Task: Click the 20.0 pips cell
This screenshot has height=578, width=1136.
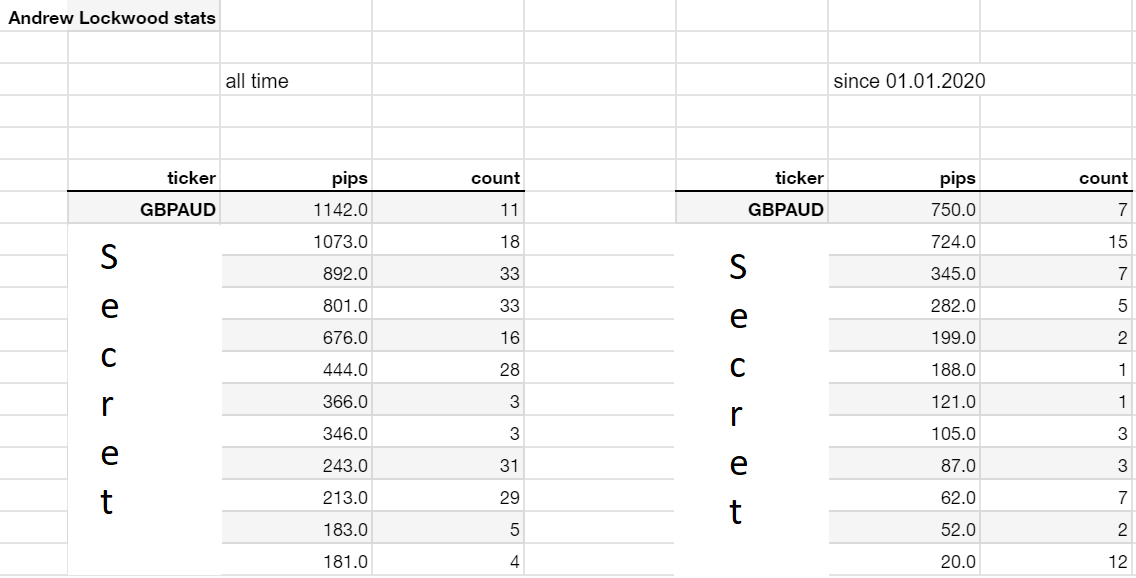Action: [x=904, y=561]
